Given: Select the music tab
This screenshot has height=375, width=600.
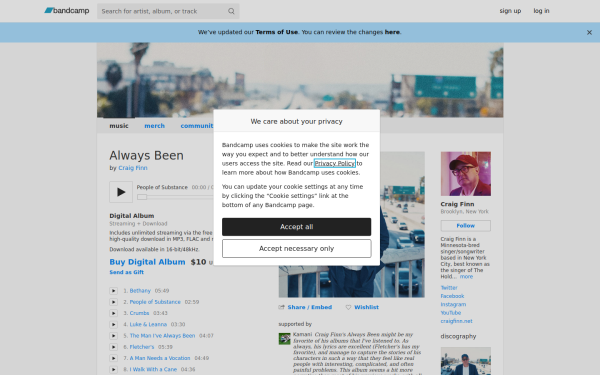Looking at the screenshot, I should click(119, 126).
